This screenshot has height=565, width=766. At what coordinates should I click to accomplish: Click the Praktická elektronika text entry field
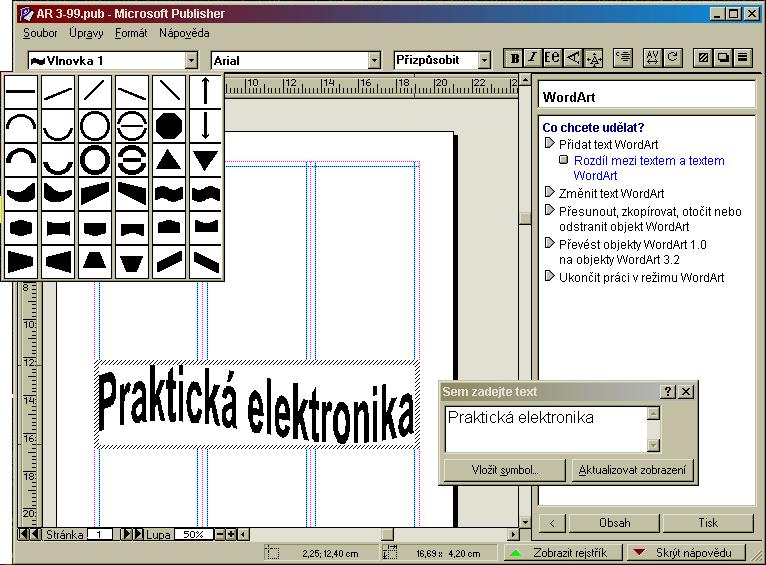click(546, 429)
